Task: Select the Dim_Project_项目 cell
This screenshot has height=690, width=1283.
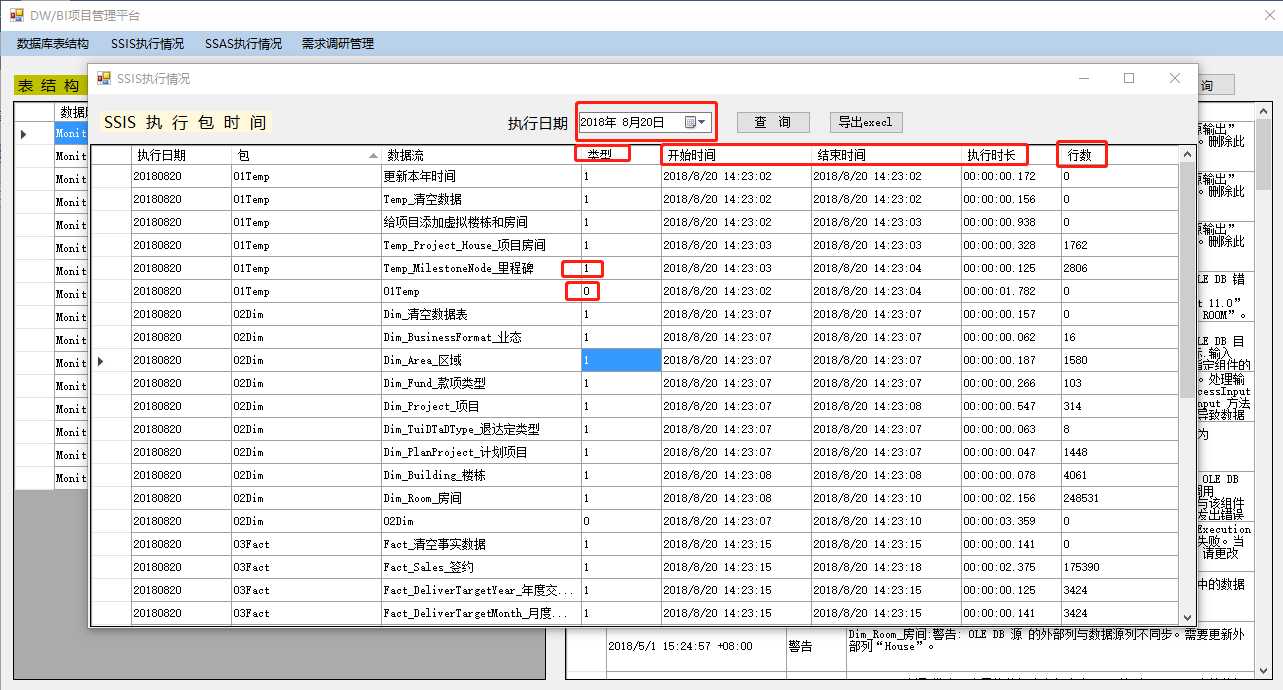Action: pyautogui.click(x=481, y=406)
